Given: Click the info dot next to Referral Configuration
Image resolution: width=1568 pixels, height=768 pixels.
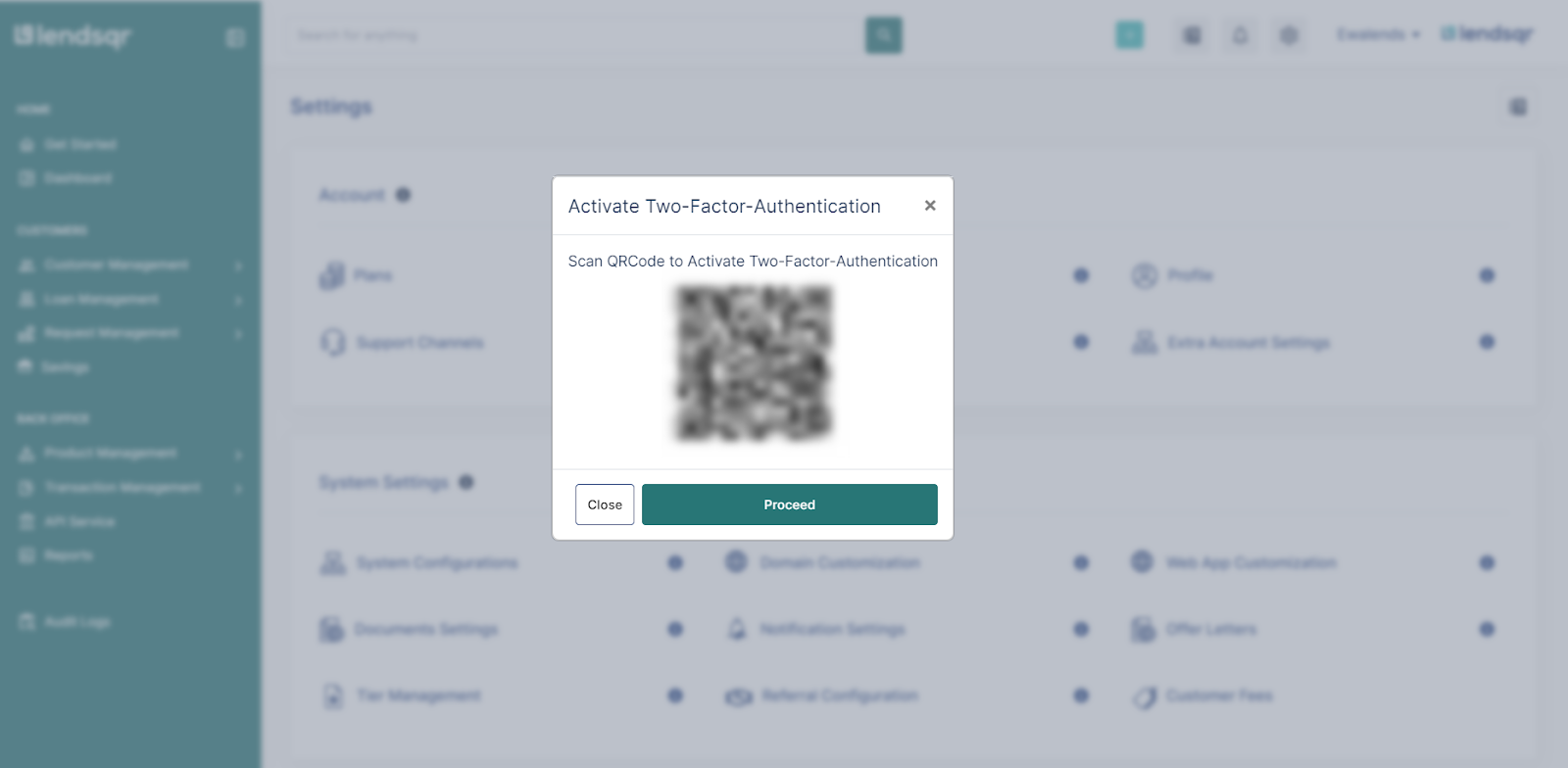Looking at the screenshot, I should [1081, 696].
